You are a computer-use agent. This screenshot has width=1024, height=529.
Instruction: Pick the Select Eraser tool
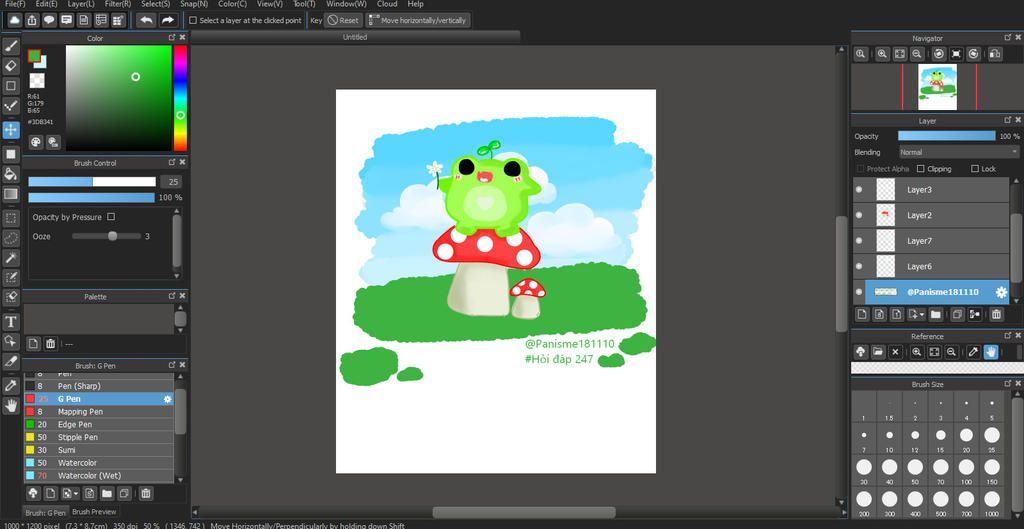pyautogui.click(x=10, y=297)
